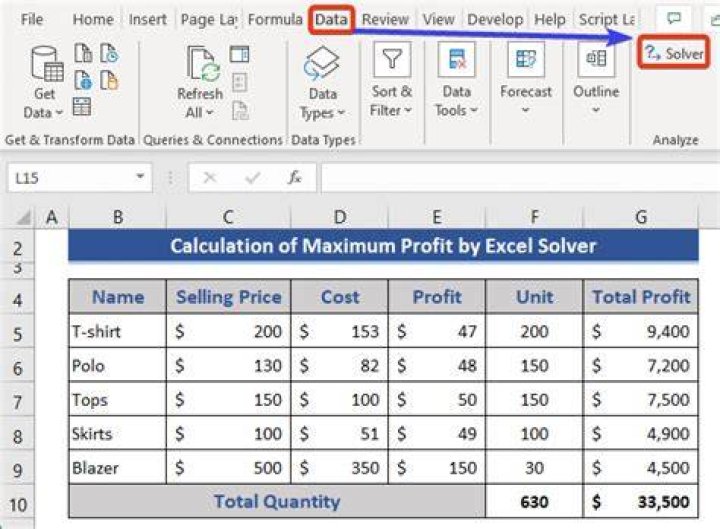Click the 'T-shirt' cell
This screenshot has height=529, width=720.
tap(118, 331)
